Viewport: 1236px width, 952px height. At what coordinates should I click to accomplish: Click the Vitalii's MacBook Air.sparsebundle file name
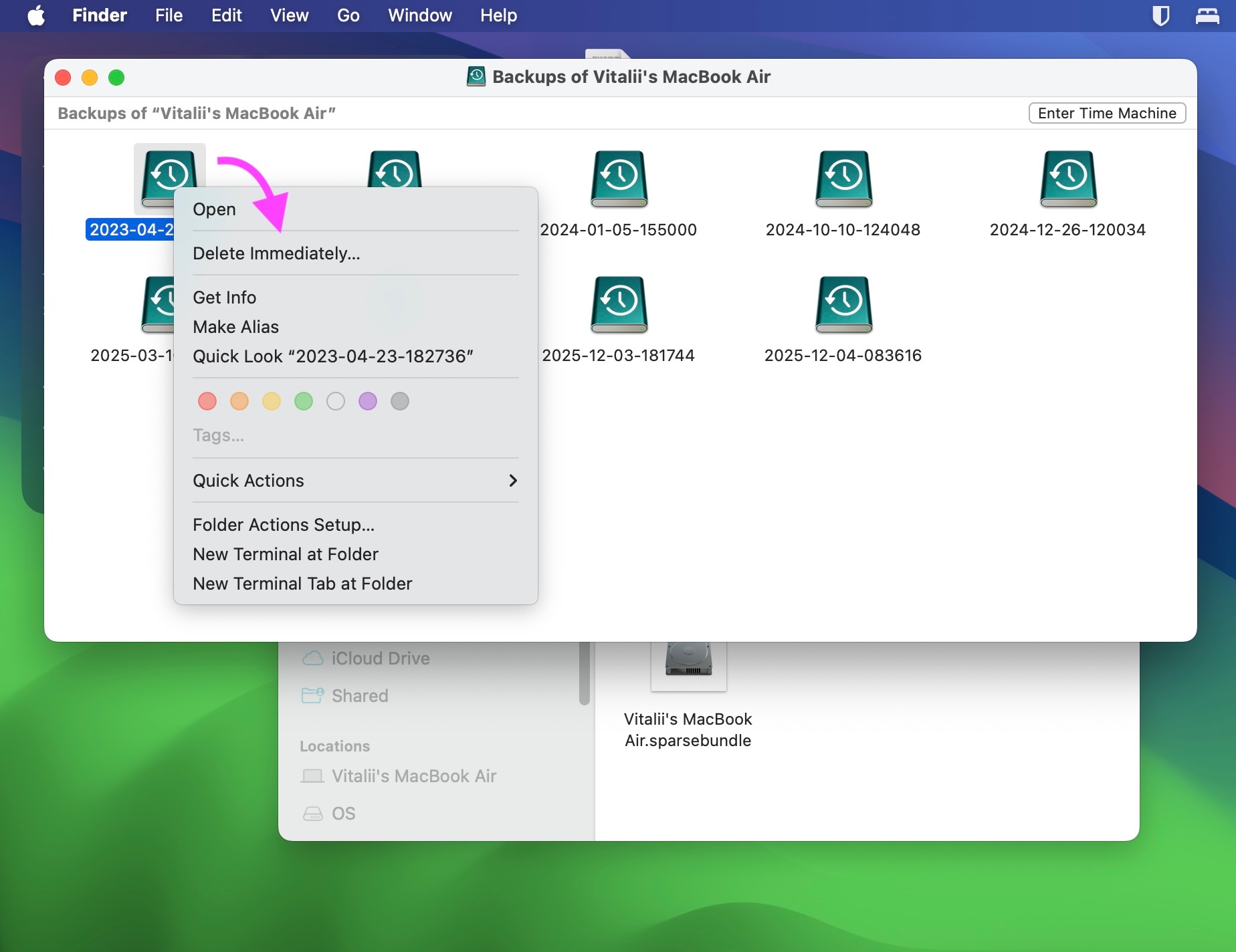[688, 730]
